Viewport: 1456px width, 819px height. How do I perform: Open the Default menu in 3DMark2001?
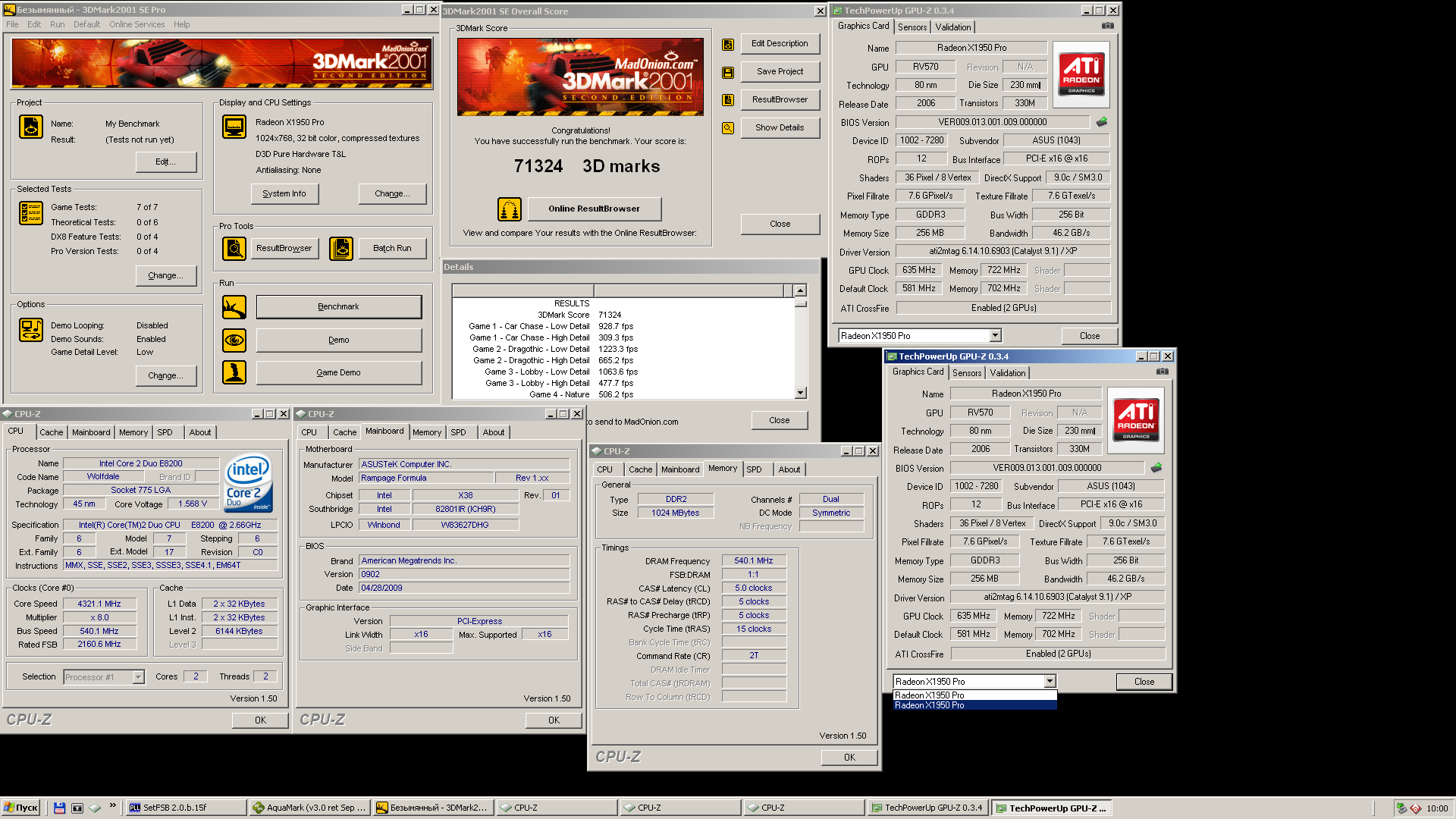click(86, 24)
